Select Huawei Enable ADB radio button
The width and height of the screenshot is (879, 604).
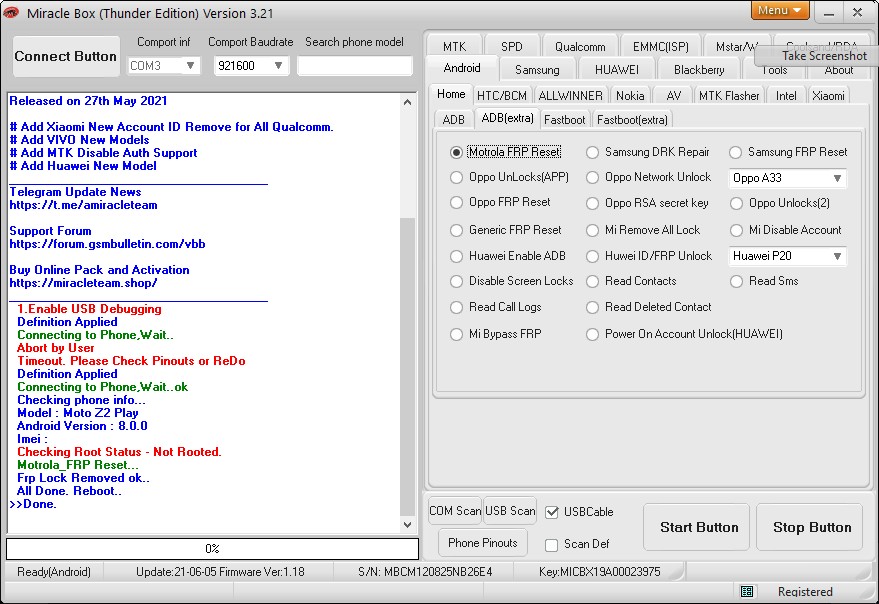(456, 256)
